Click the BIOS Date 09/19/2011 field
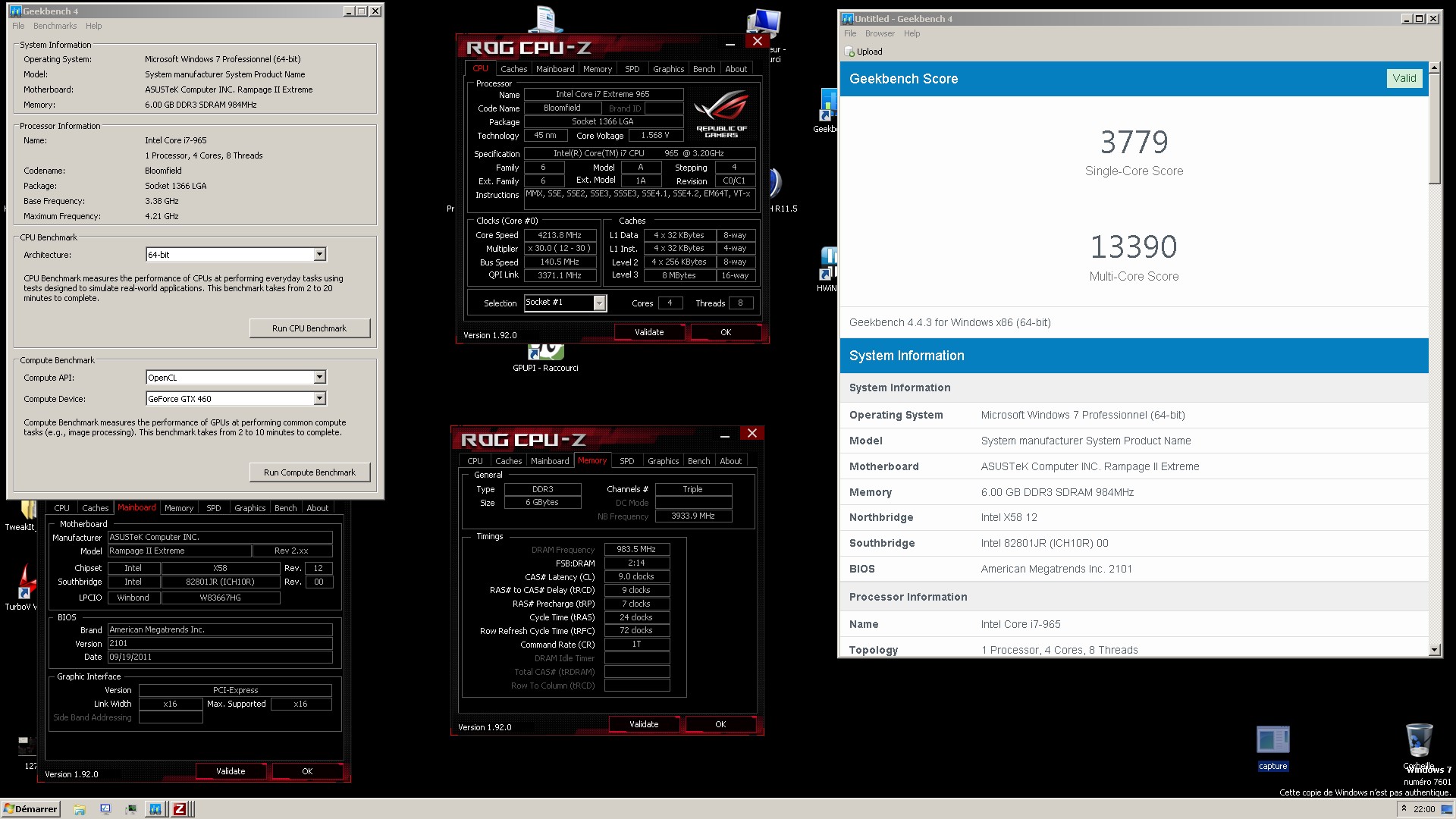 [x=220, y=657]
